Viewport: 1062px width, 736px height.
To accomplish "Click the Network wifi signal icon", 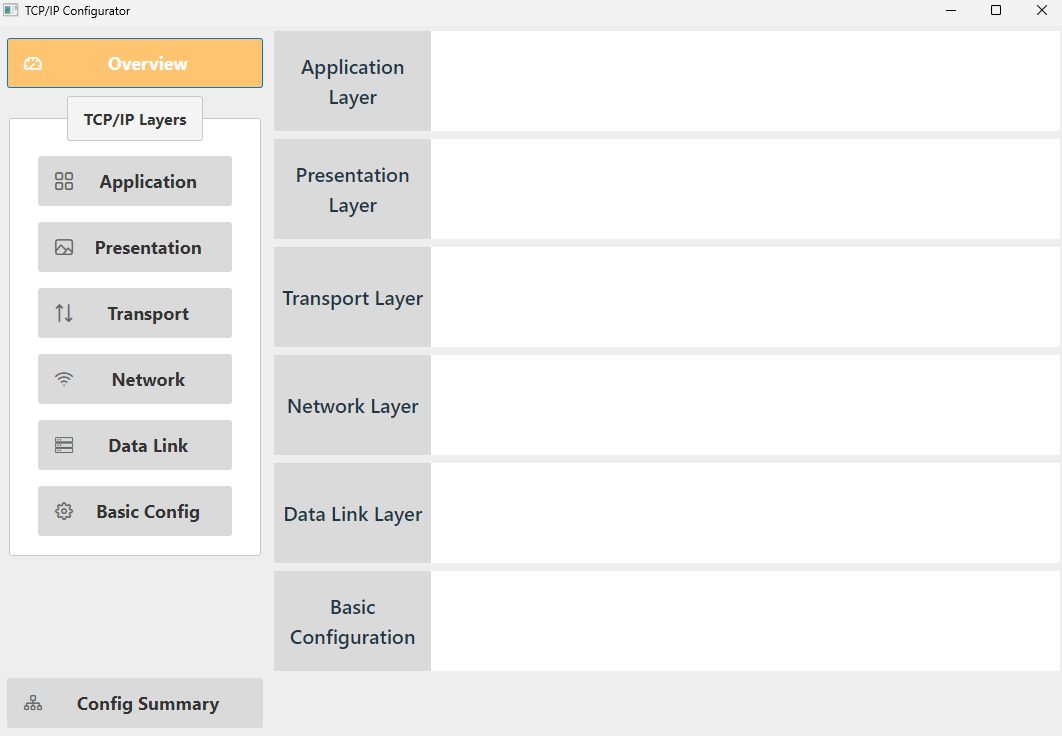I will [64, 380].
